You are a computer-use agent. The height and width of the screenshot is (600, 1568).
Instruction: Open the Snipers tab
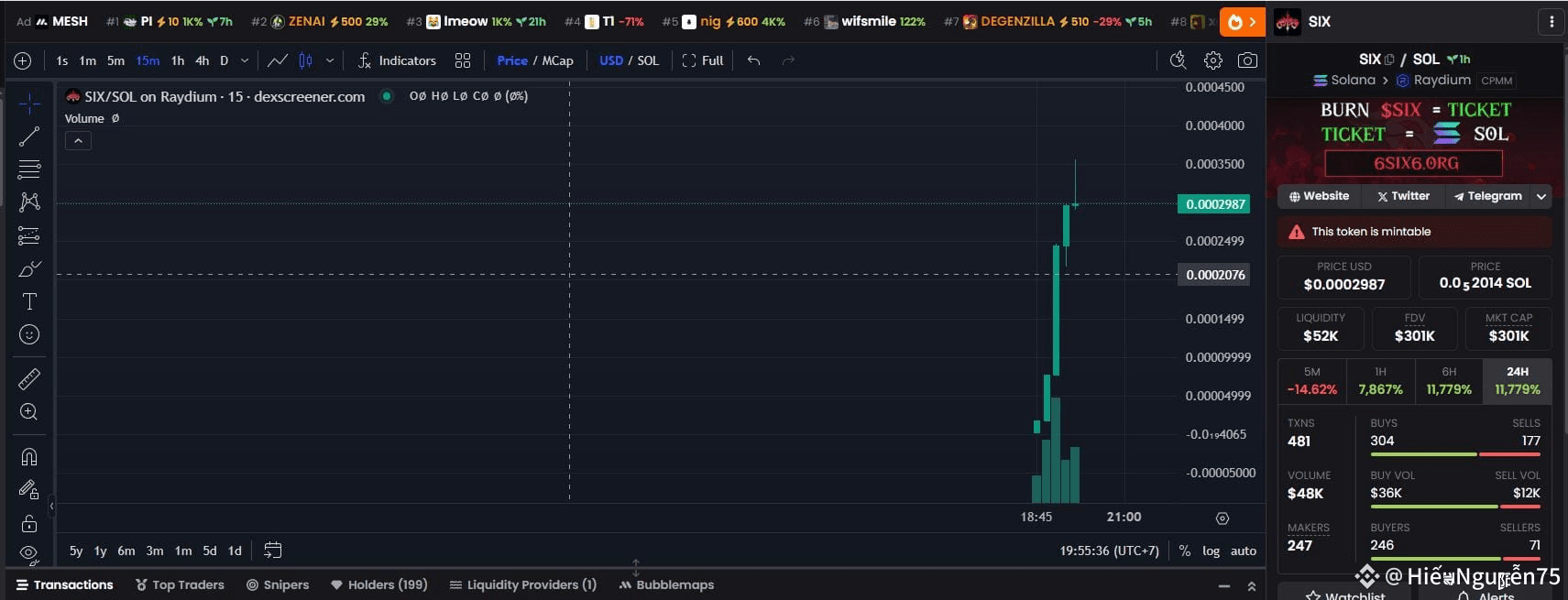pyautogui.click(x=278, y=584)
